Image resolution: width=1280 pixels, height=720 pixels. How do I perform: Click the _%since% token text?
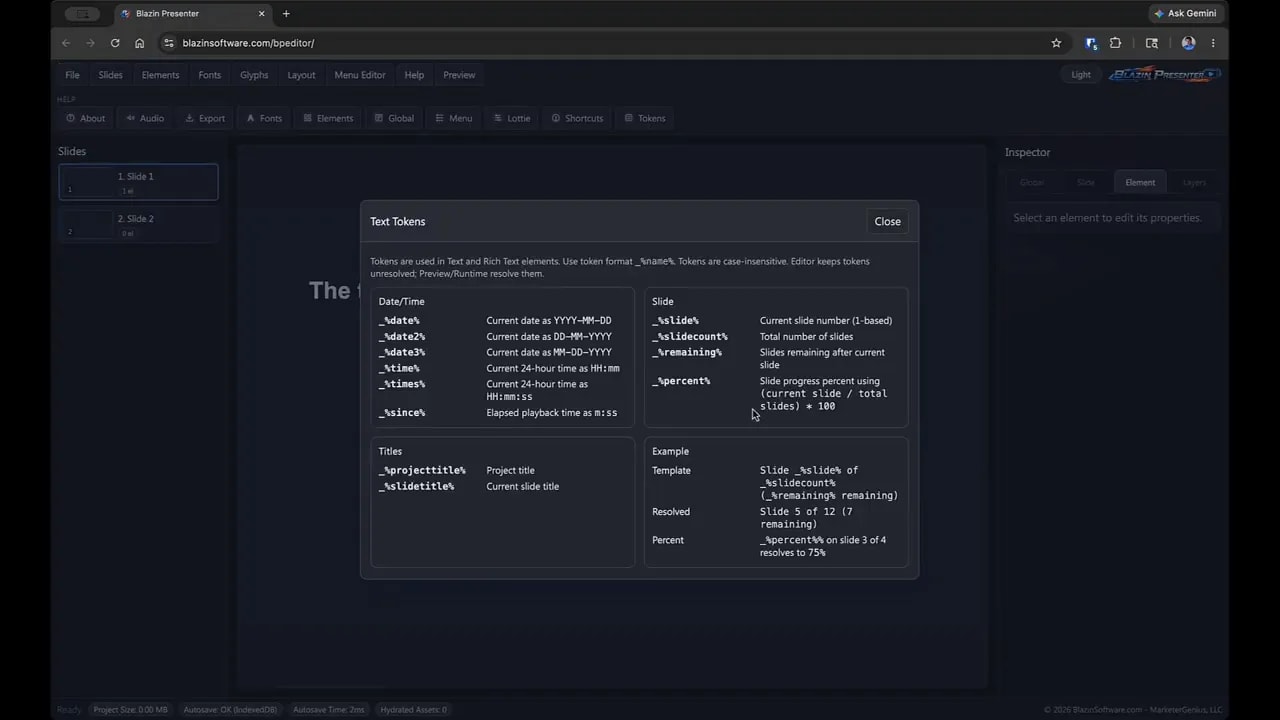(x=402, y=413)
